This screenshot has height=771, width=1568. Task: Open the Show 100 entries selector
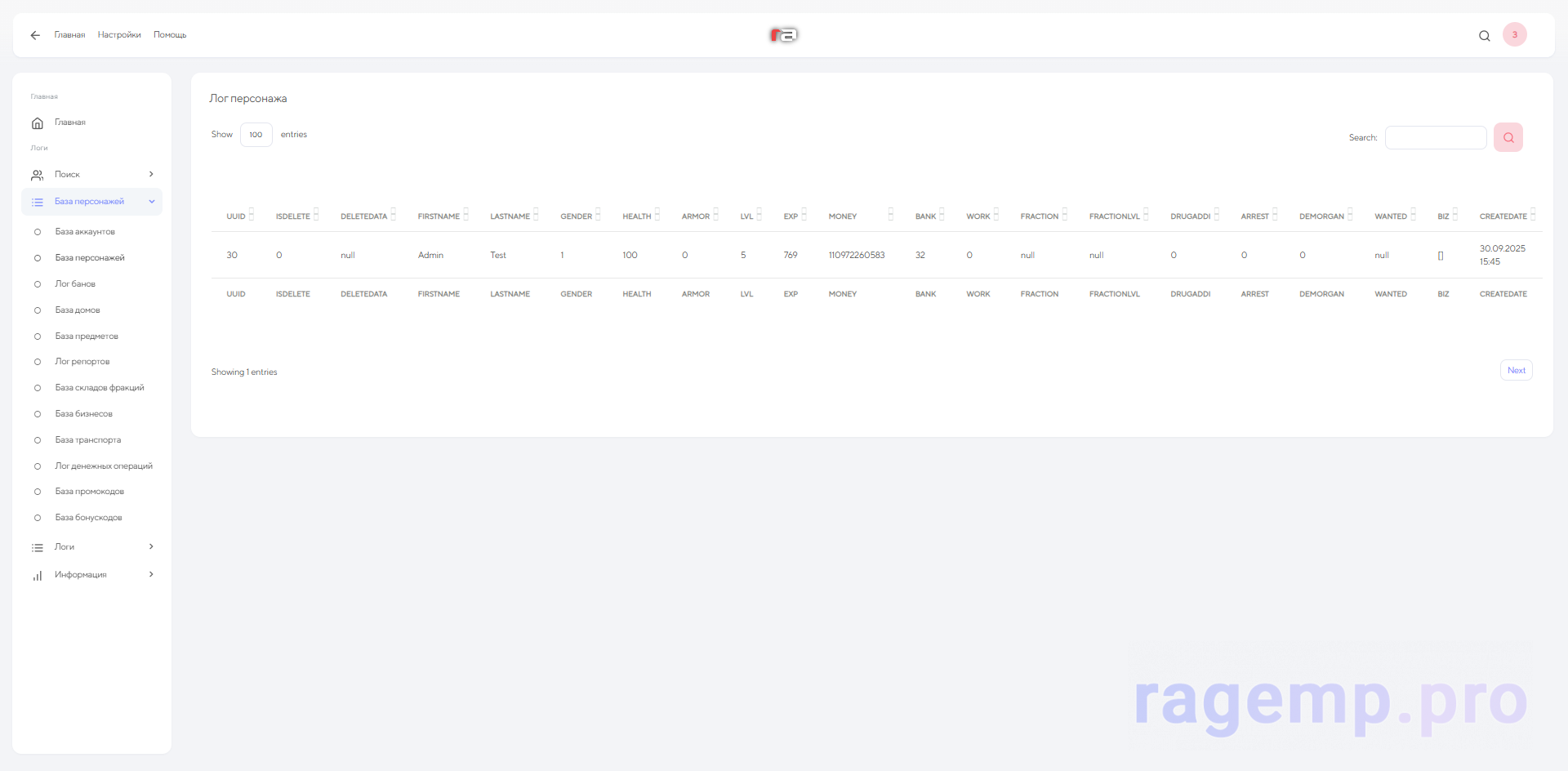tap(256, 135)
